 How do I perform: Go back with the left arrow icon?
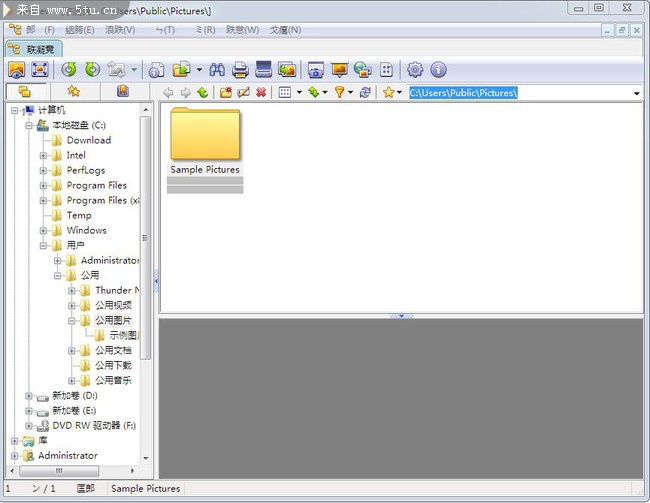click(x=168, y=92)
